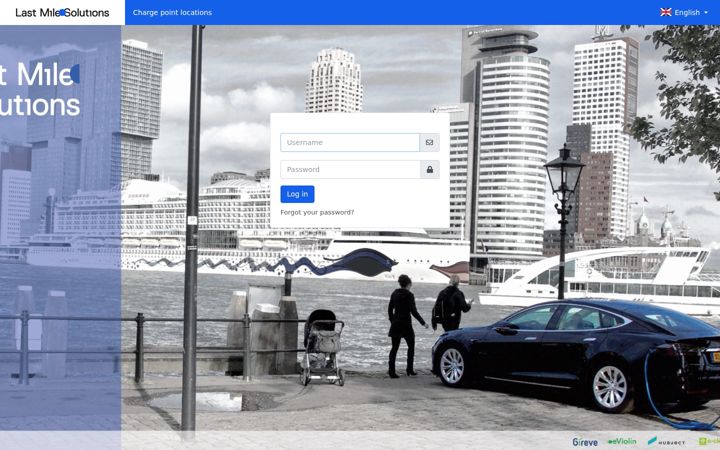
Task: Click the eViolin partner logo
Action: (622, 441)
